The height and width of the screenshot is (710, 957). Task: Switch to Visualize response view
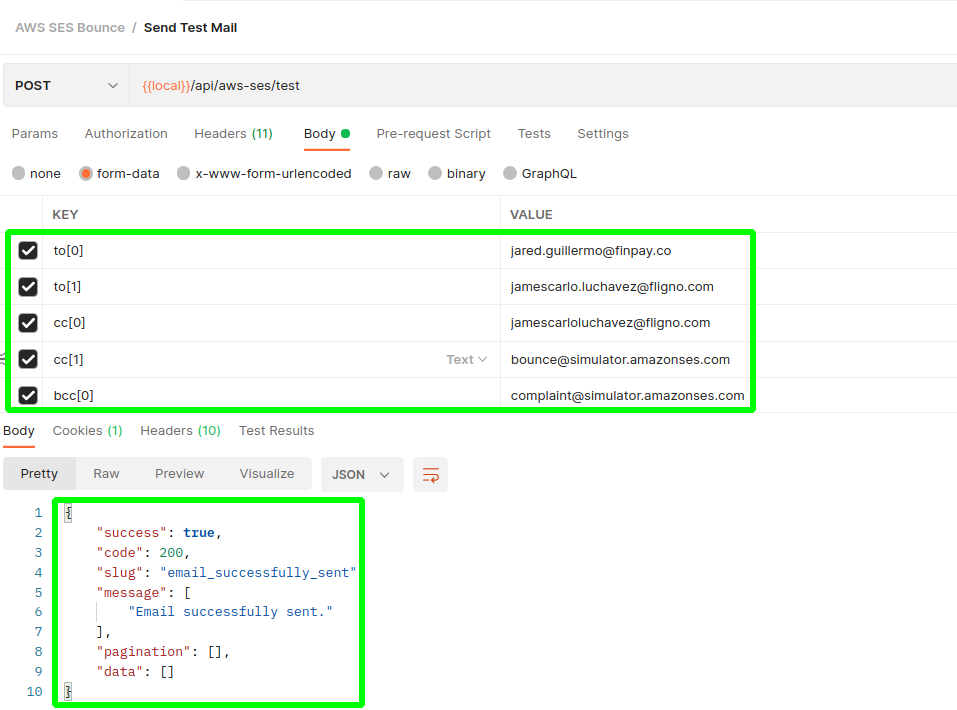(x=267, y=474)
